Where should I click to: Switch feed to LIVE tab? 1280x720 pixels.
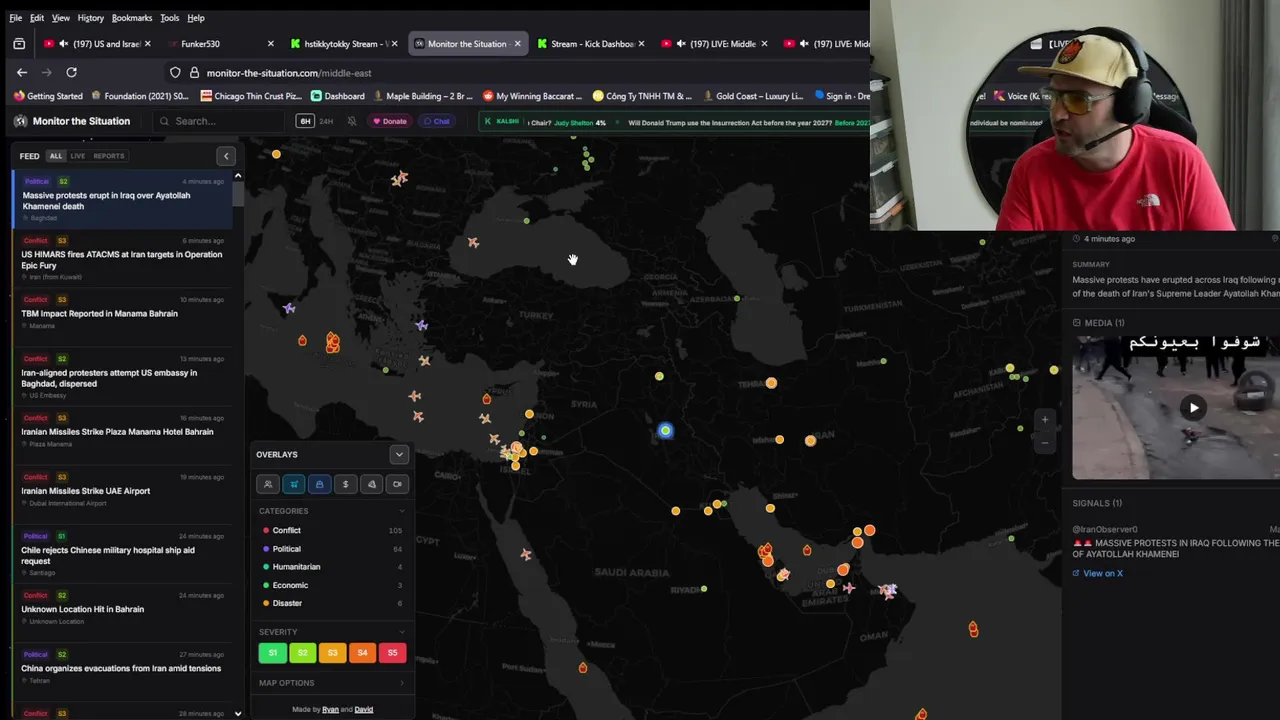pyautogui.click(x=77, y=156)
